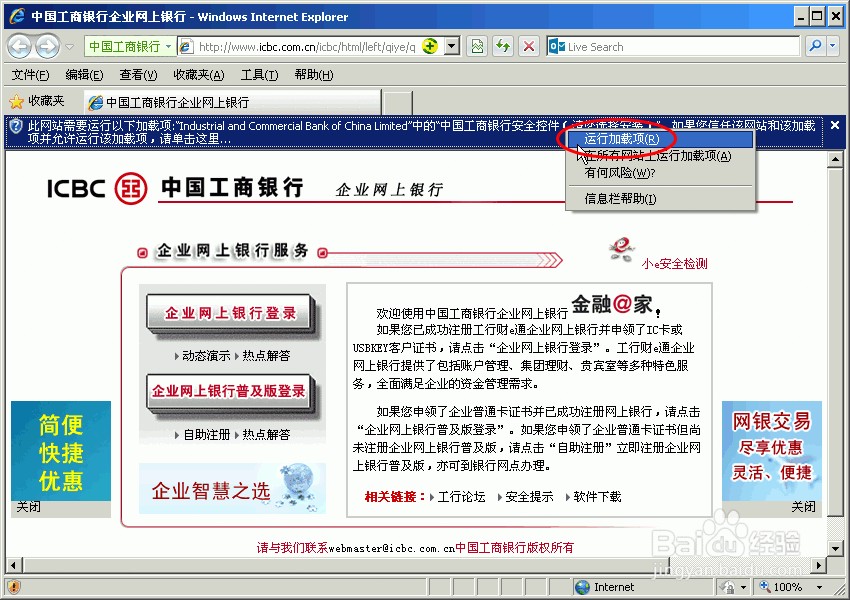Viewport: 850px width, 600px height.
Task: Click 关闭 under the right ad banner
Action: click(x=803, y=507)
